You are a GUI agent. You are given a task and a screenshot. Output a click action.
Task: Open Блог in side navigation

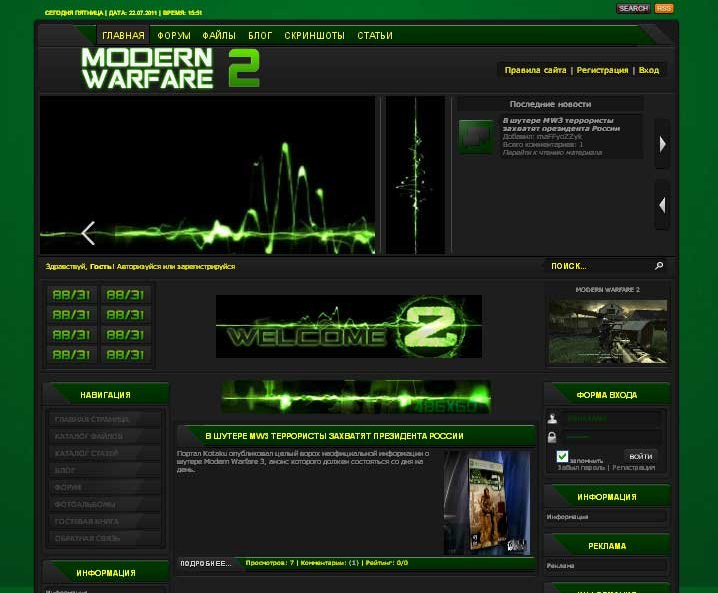click(105, 470)
